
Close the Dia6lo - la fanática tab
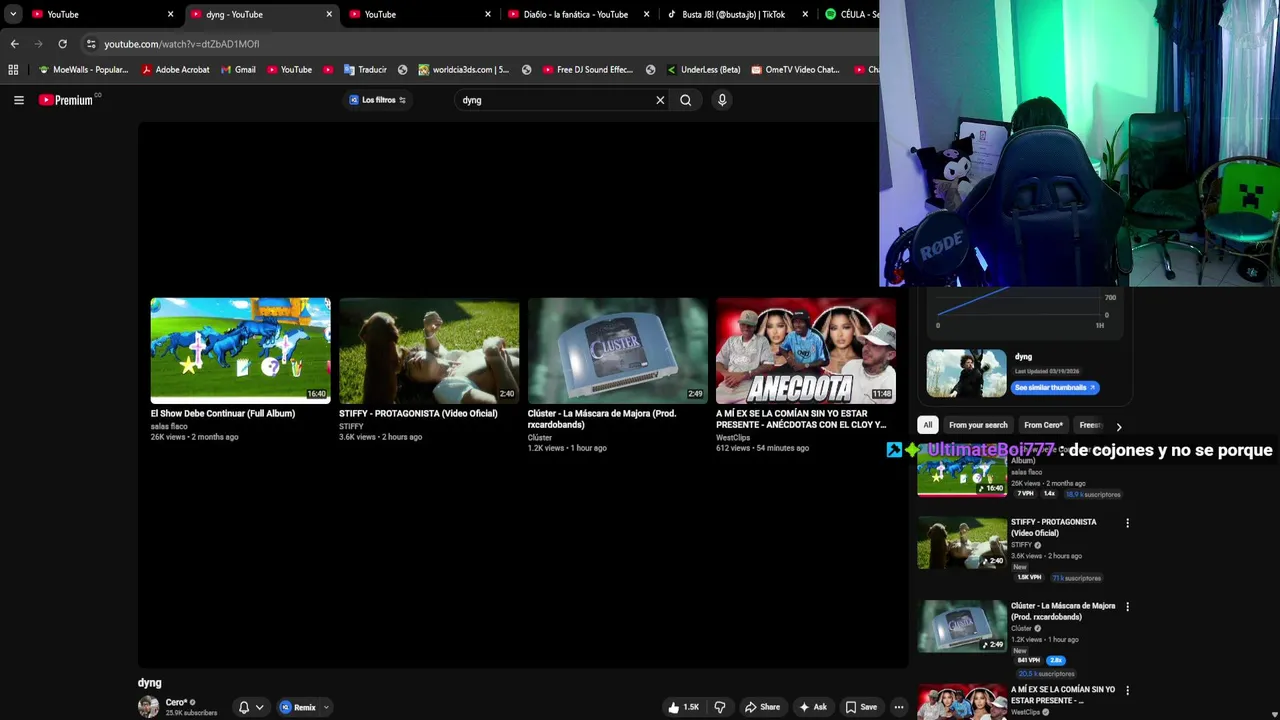(646, 14)
